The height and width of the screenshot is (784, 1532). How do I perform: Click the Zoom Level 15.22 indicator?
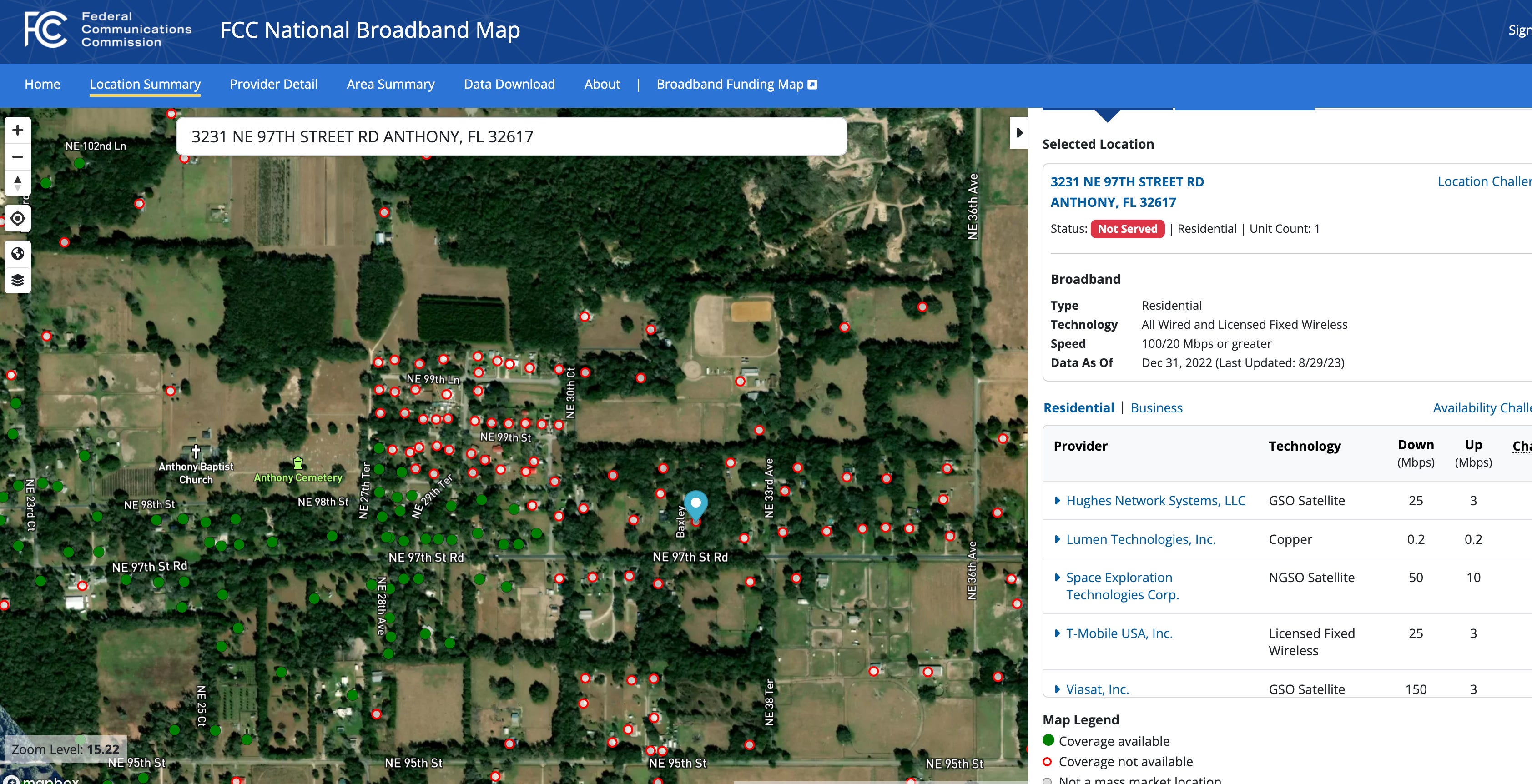[66, 749]
